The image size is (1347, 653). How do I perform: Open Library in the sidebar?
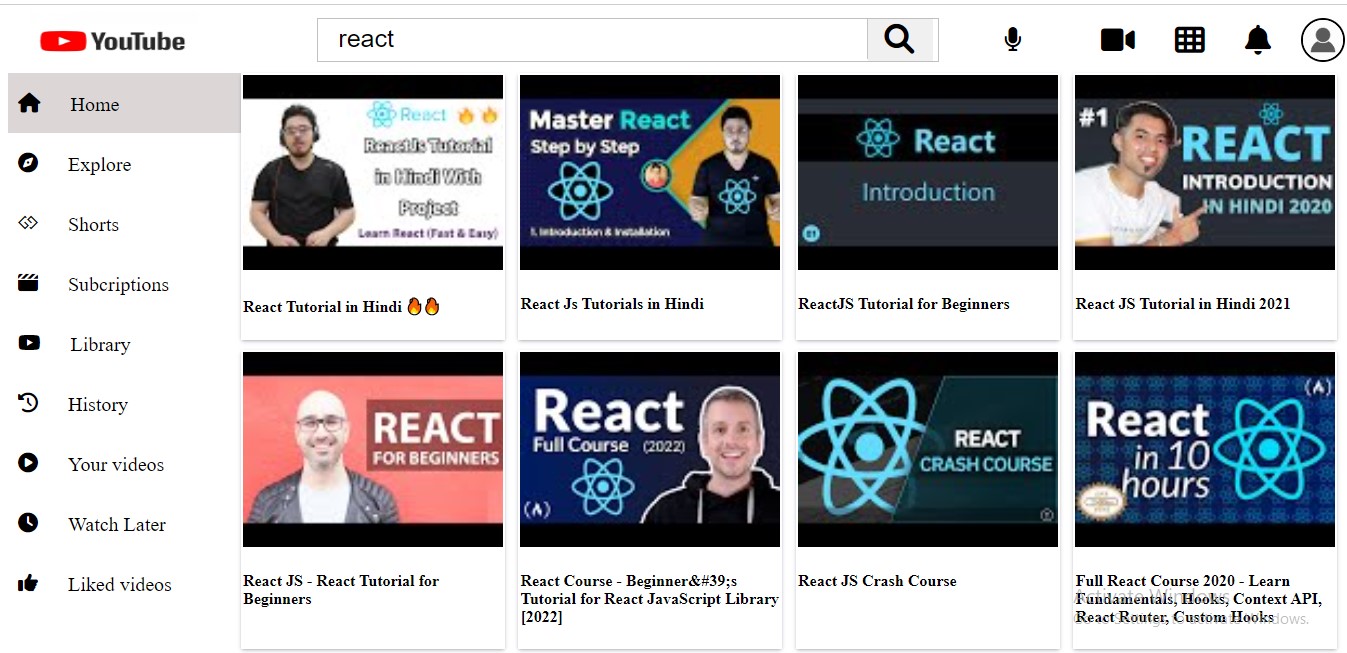tap(100, 345)
